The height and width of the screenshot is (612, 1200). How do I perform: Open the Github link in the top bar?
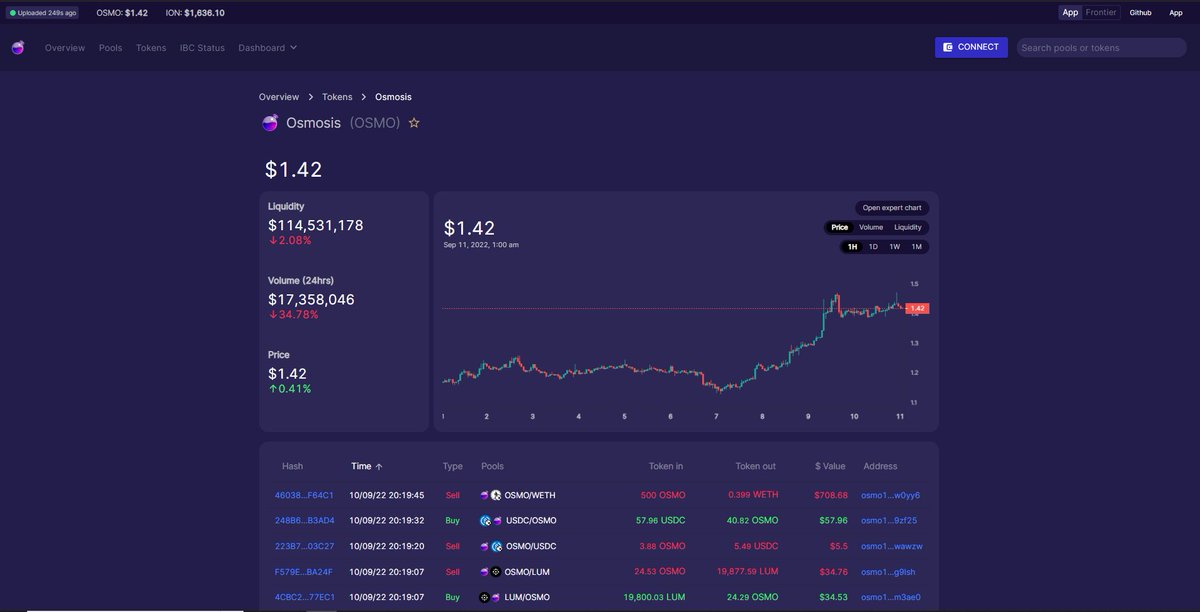click(x=1140, y=13)
